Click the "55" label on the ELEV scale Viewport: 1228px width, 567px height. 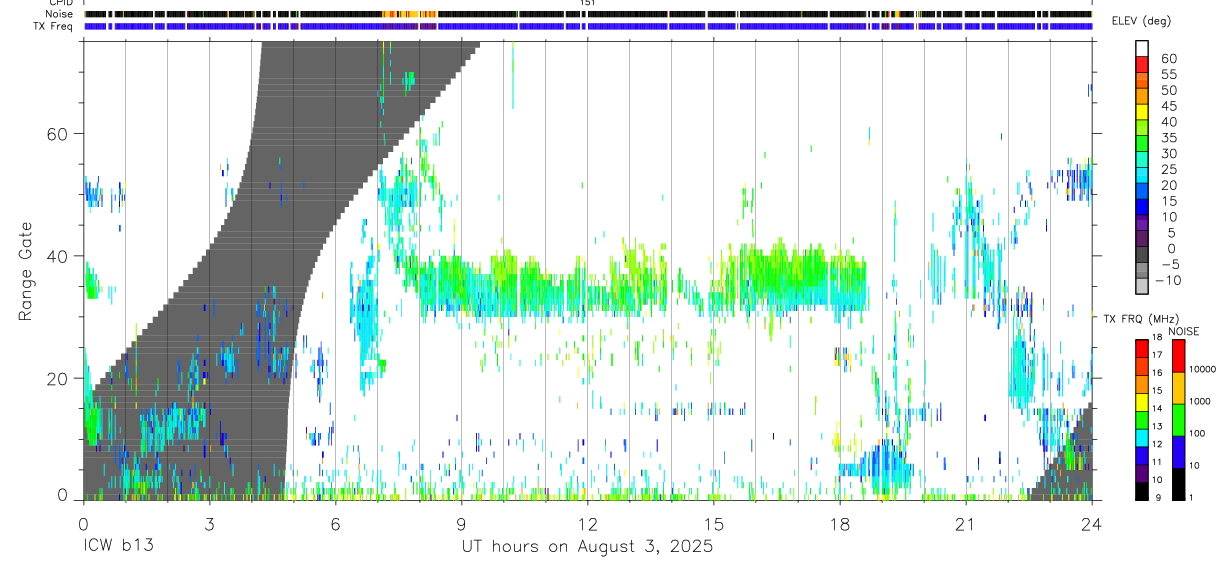point(1168,75)
